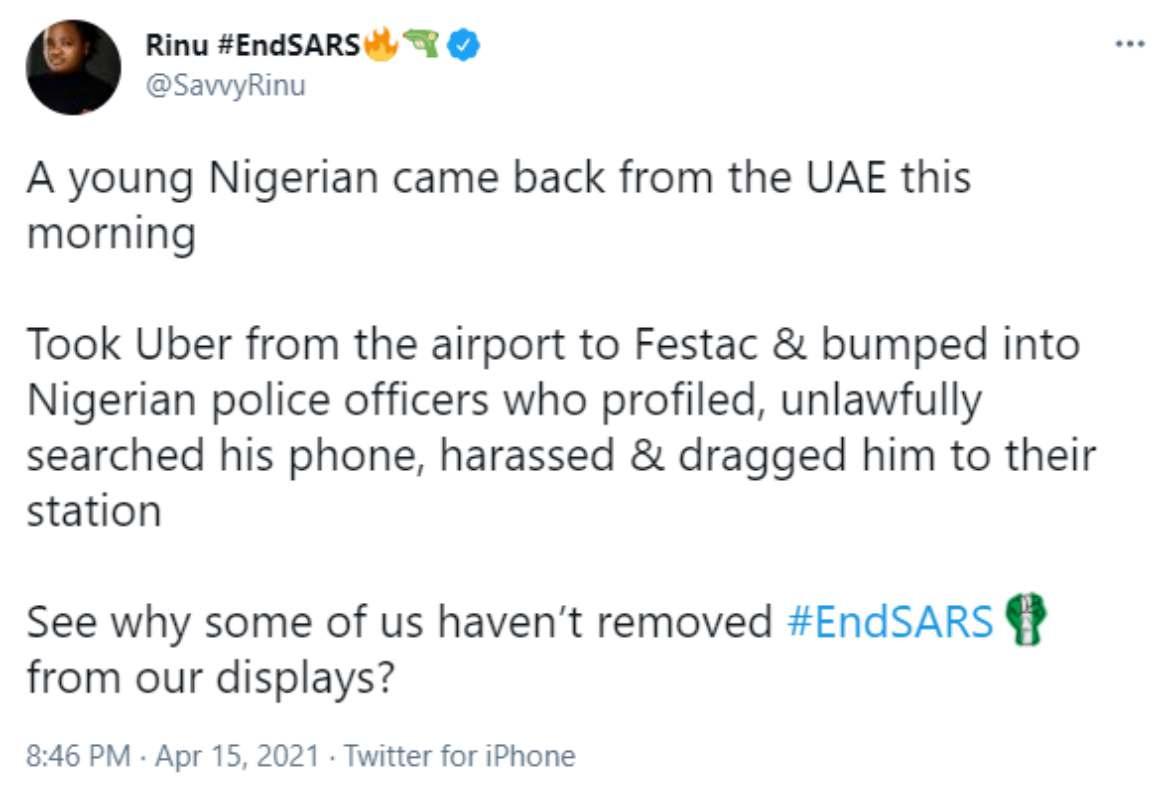Click the fire emoji in display name
This screenshot has height=800, width=1159.
coord(382,45)
